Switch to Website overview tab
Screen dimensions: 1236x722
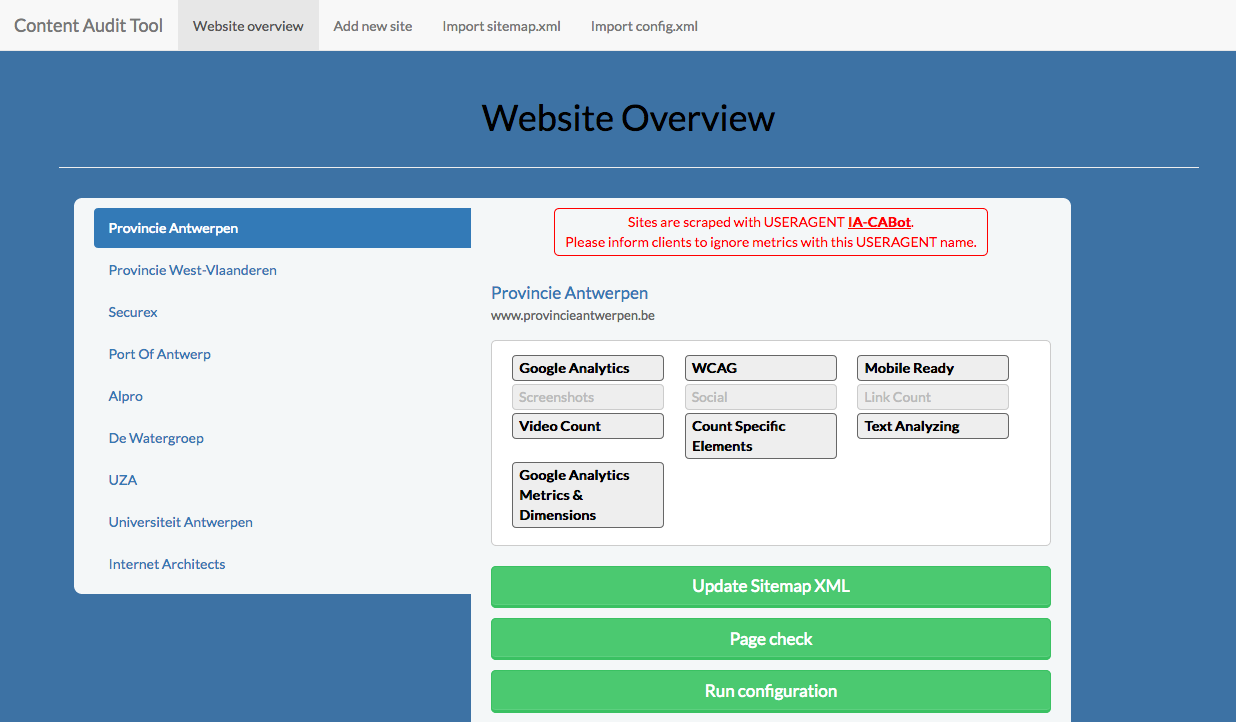[x=248, y=25]
